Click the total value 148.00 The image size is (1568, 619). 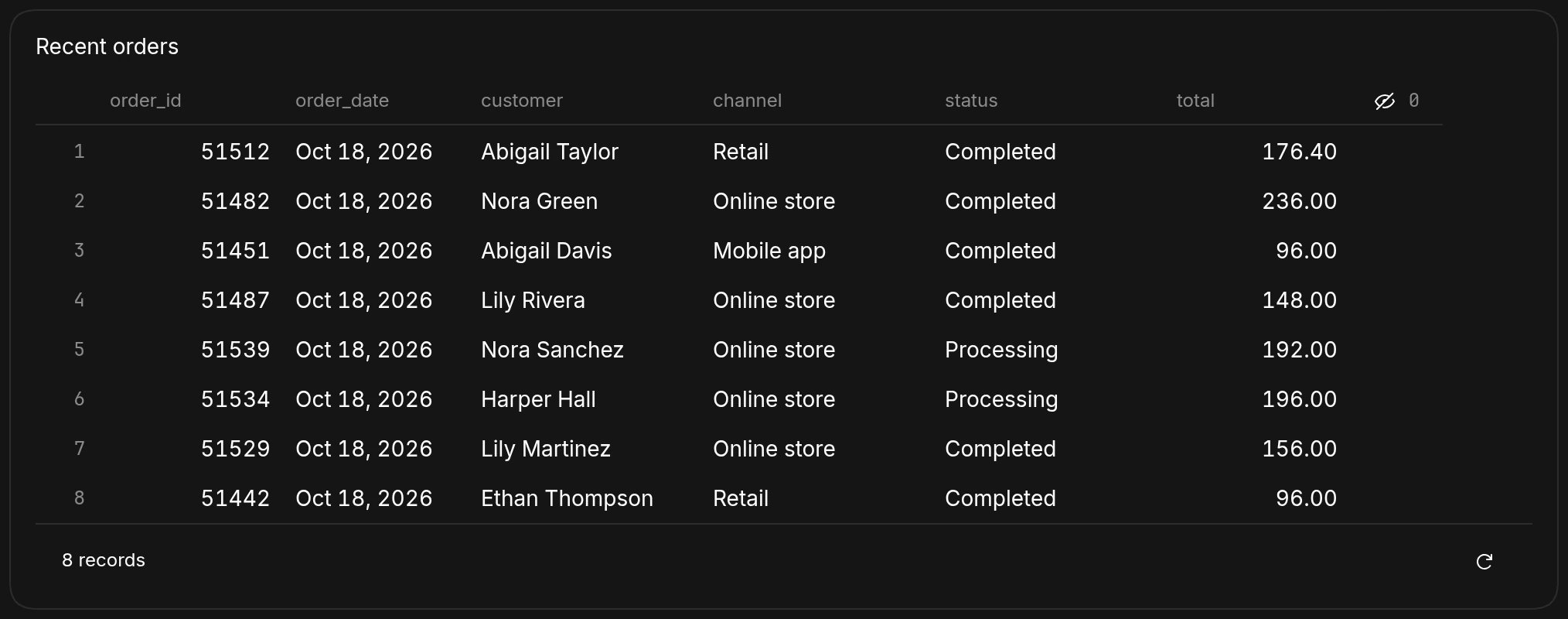(x=1299, y=300)
